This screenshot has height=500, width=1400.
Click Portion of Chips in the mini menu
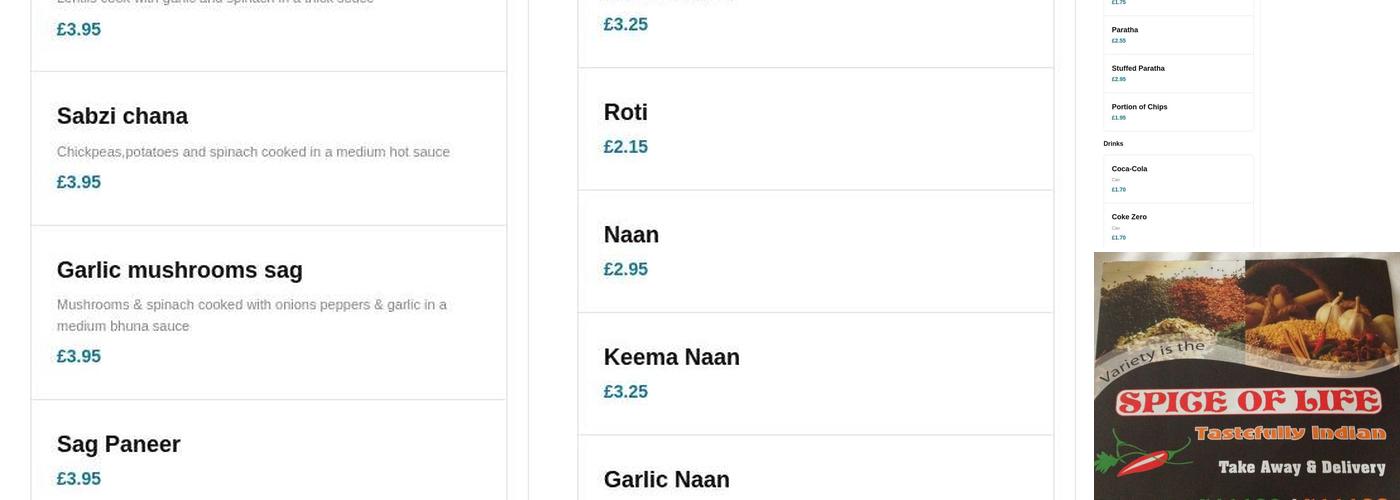point(1139,107)
